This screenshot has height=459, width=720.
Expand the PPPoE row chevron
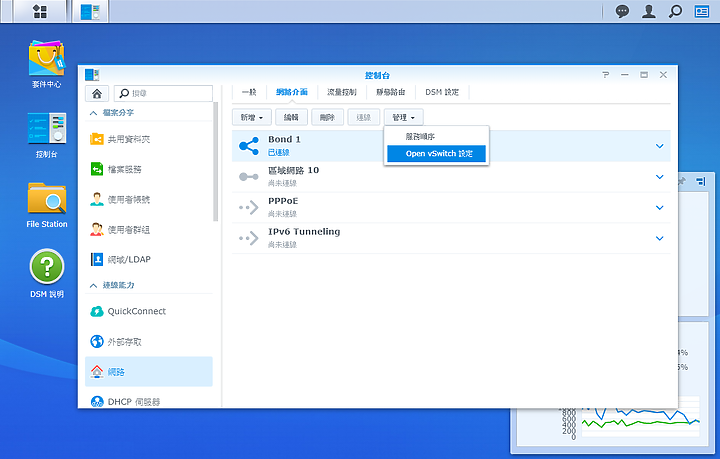tap(659, 207)
